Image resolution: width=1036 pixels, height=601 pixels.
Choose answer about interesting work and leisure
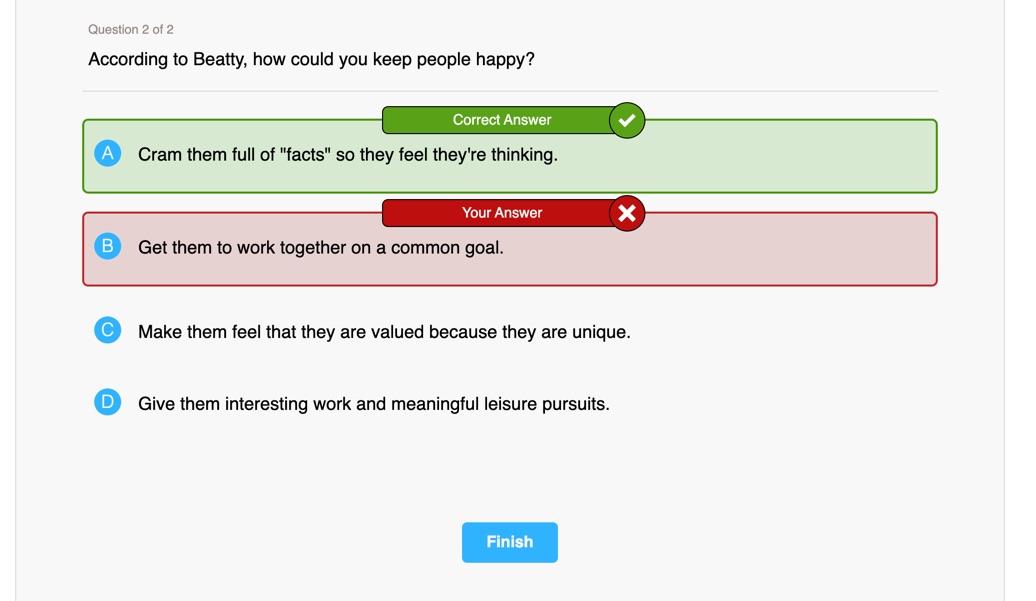(x=373, y=404)
